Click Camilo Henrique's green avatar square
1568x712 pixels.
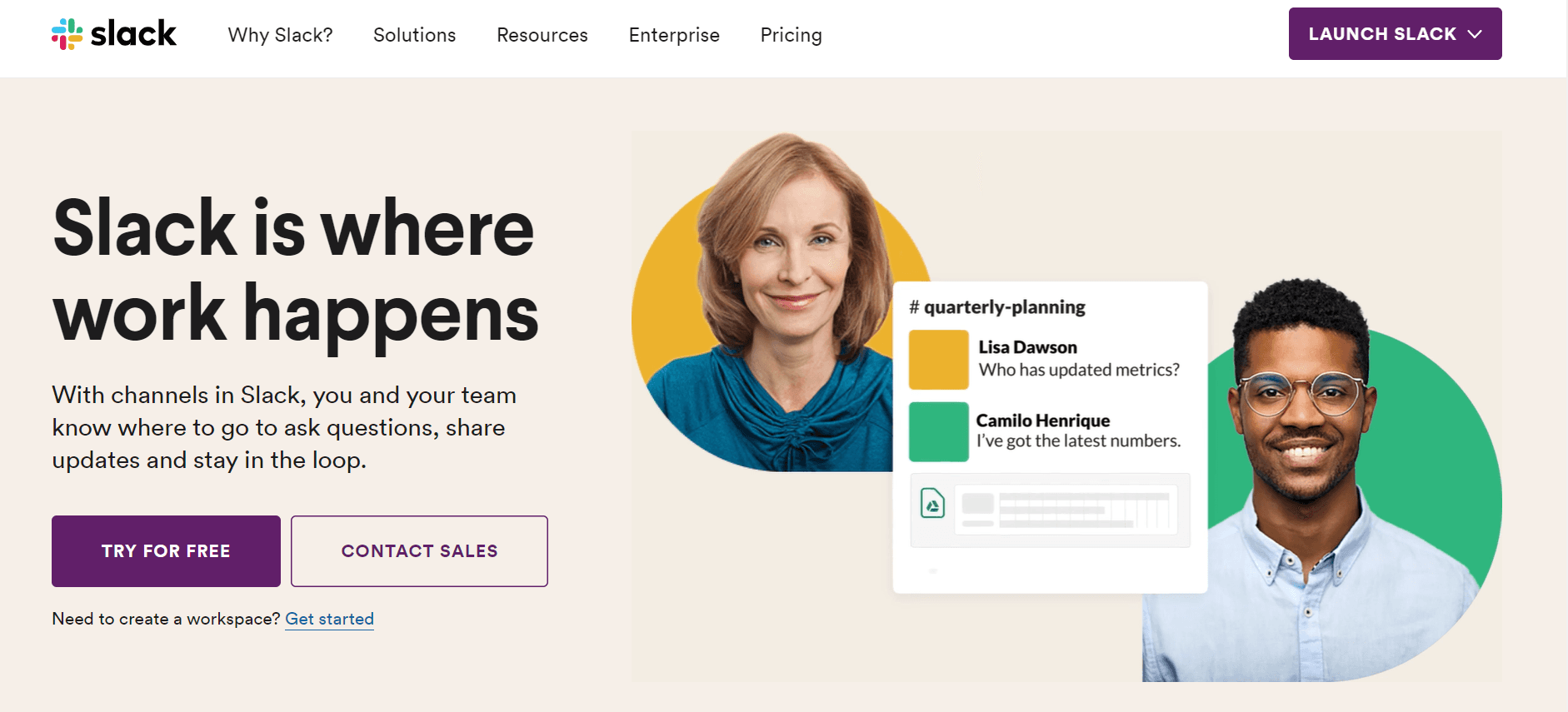tap(938, 431)
